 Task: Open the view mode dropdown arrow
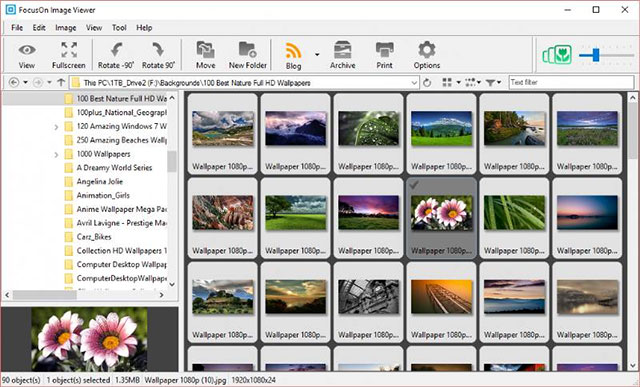click(x=458, y=82)
